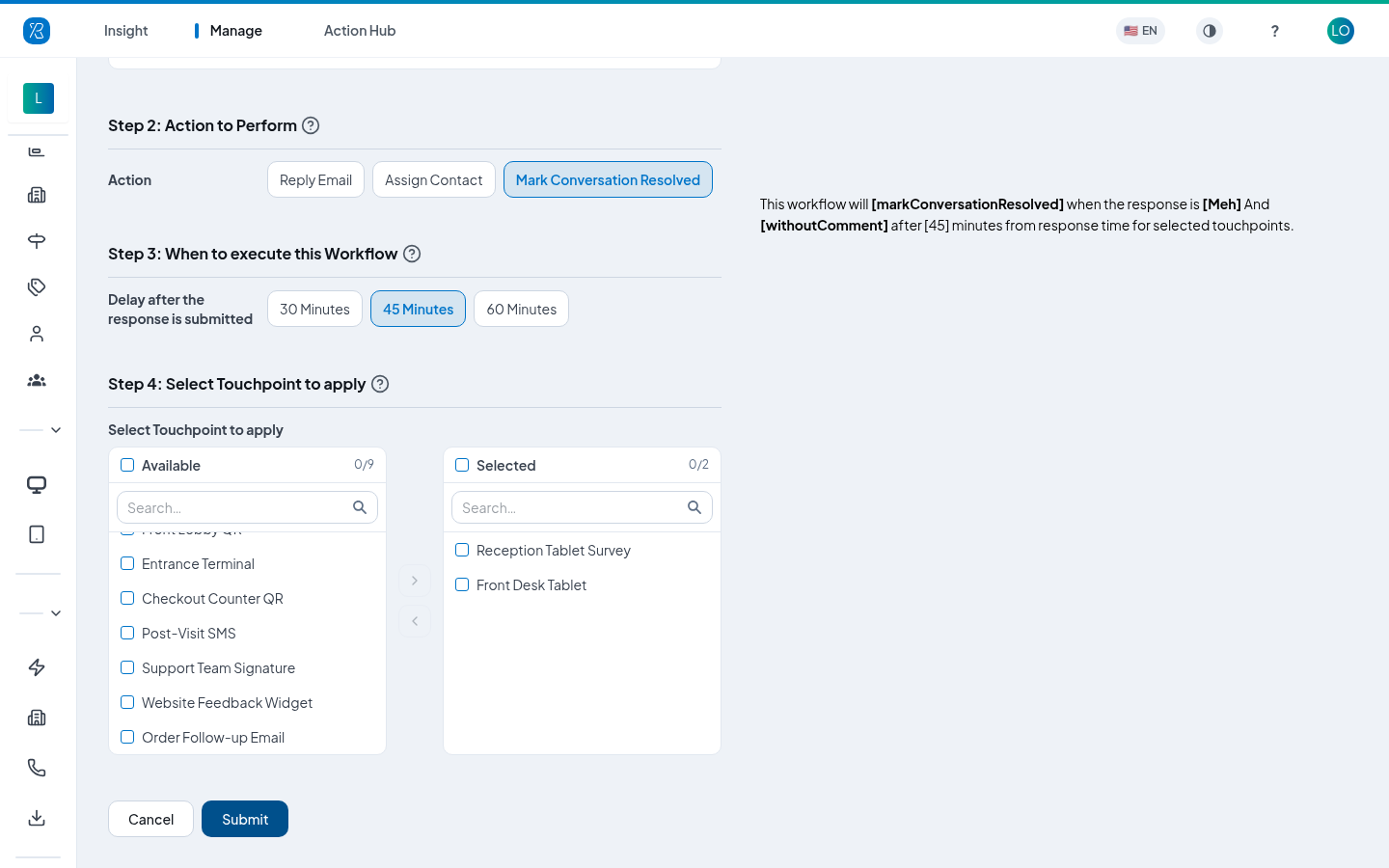
Task: Show help for Step 4: Select Touchpoint
Action: [x=380, y=384]
